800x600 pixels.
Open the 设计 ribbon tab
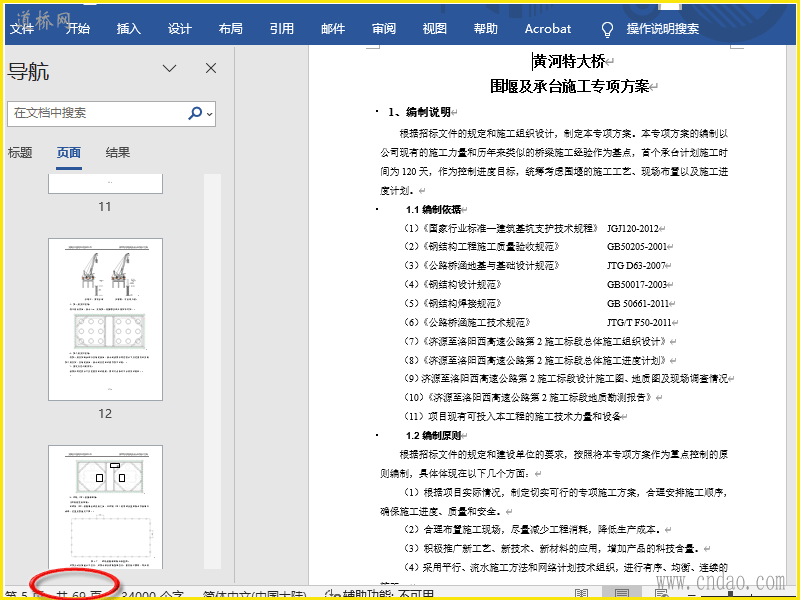click(x=180, y=29)
